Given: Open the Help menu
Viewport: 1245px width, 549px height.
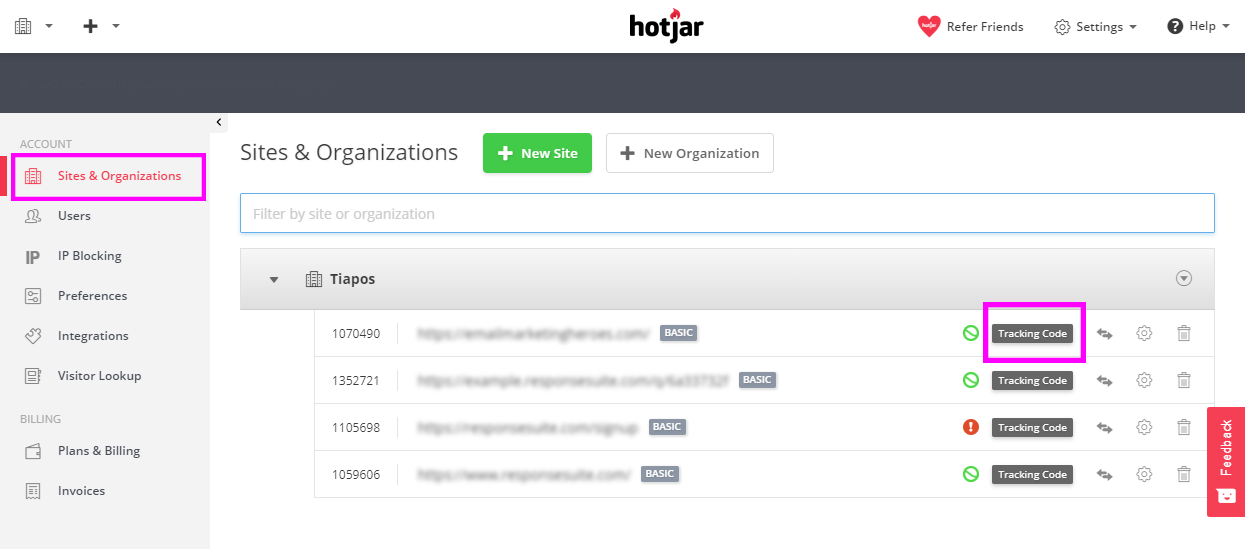Looking at the screenshot, I should click(1198, 26).
